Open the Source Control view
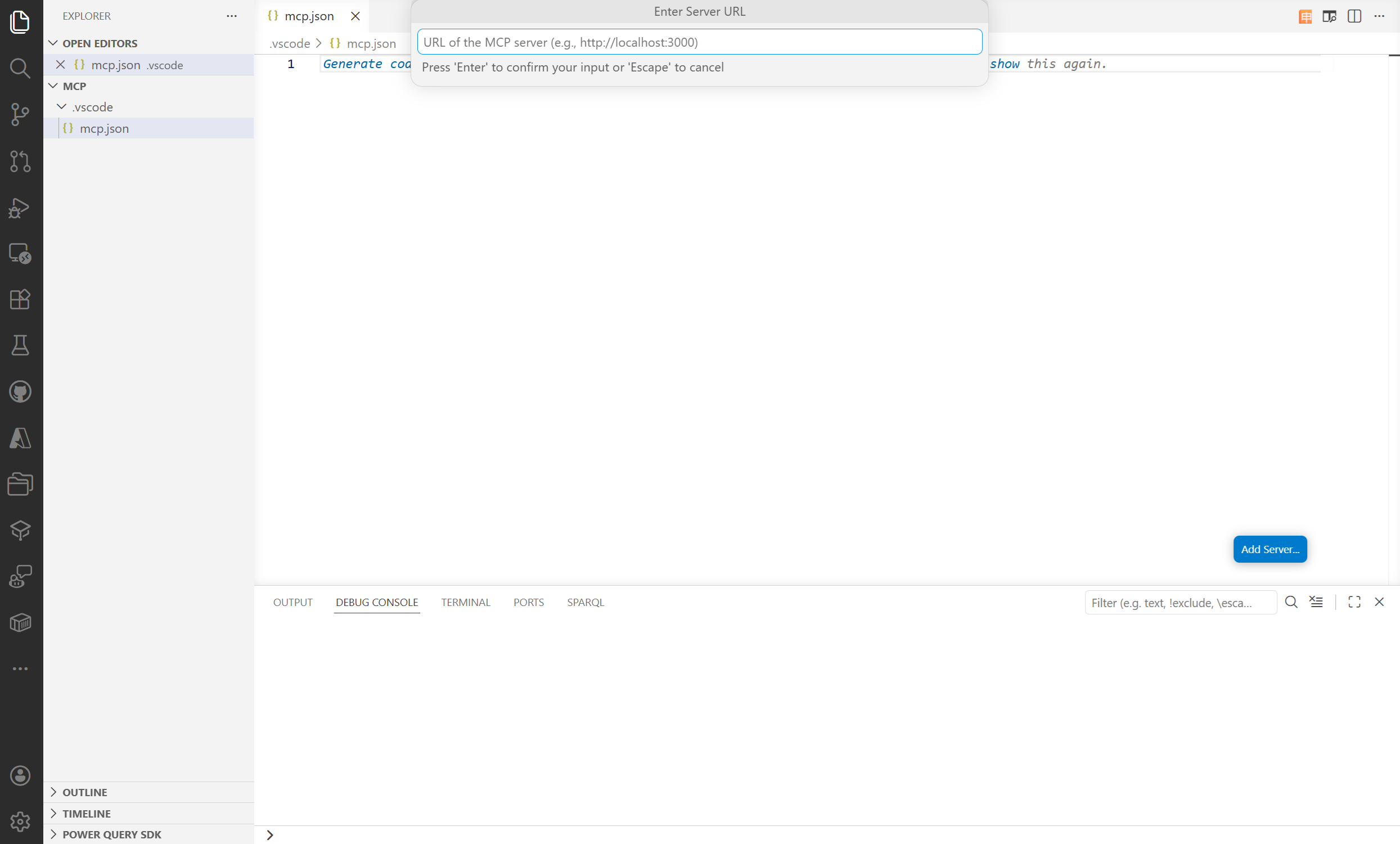1400x844 pixels. coord(20,114)
